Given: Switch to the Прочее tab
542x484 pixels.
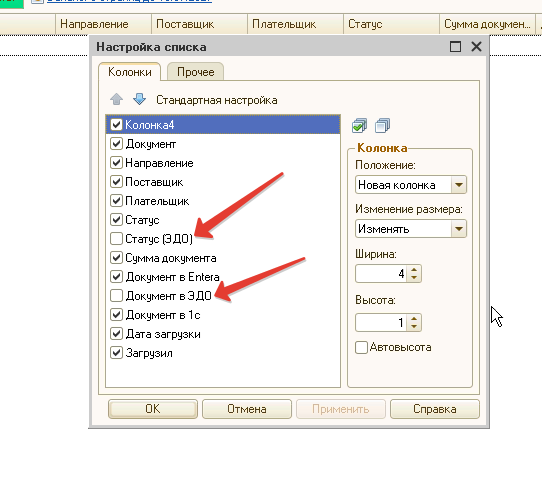Looking at the screenshot, I should tap(196, 72).
